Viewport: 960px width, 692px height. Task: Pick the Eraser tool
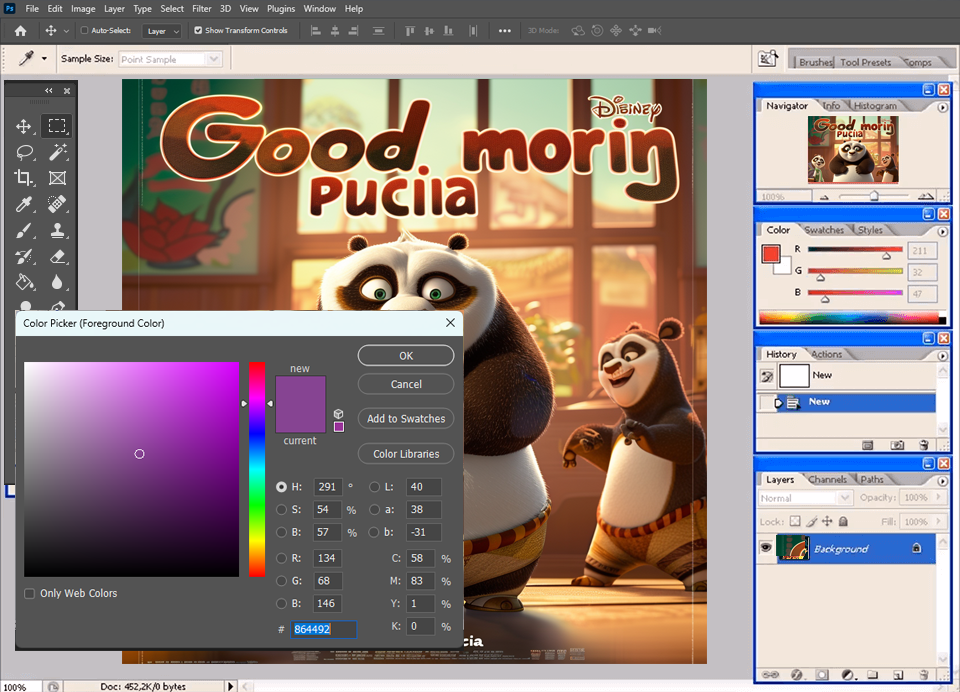click(x=58, y=257)
